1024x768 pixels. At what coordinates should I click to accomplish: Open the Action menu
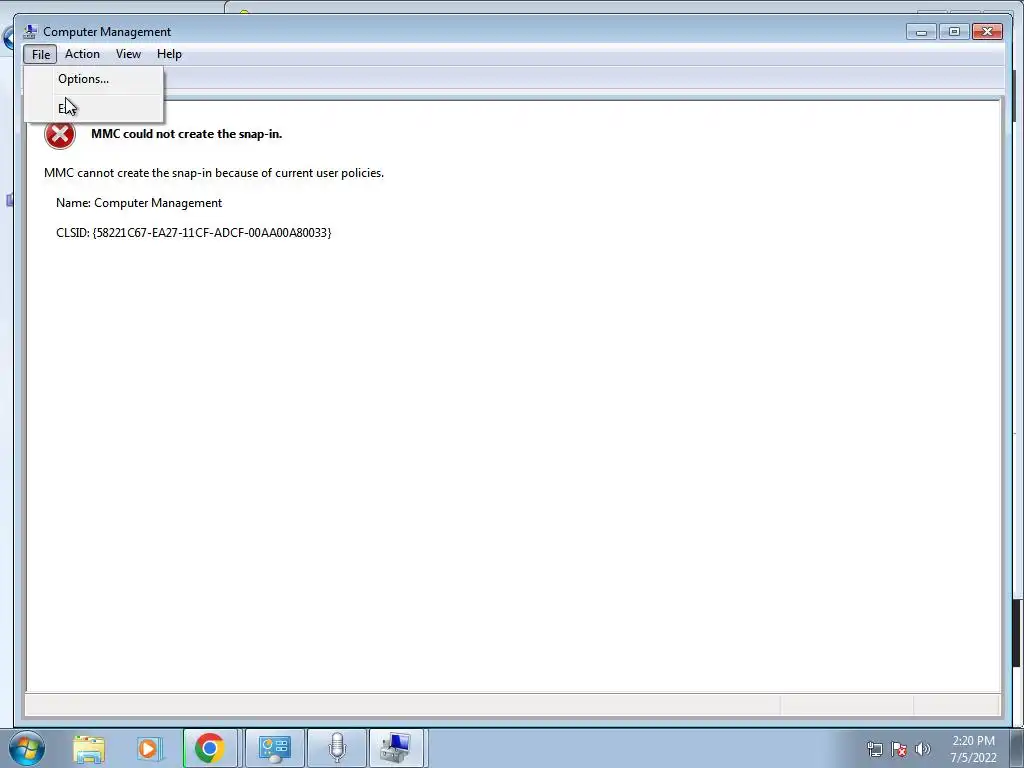[82, 54]
